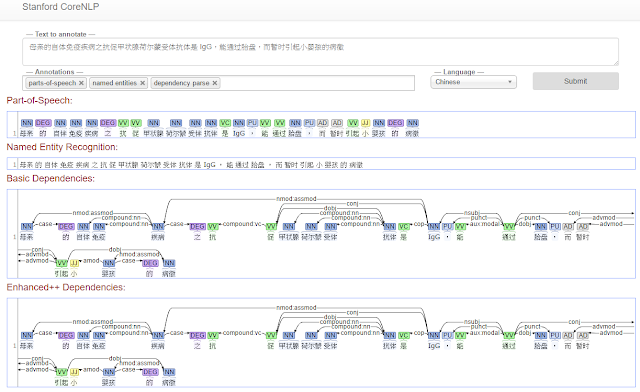Screen dimensions: 640x392
Task: Click the JJ tag in Enhanced++ Dependencies
Action: [74, 372]
